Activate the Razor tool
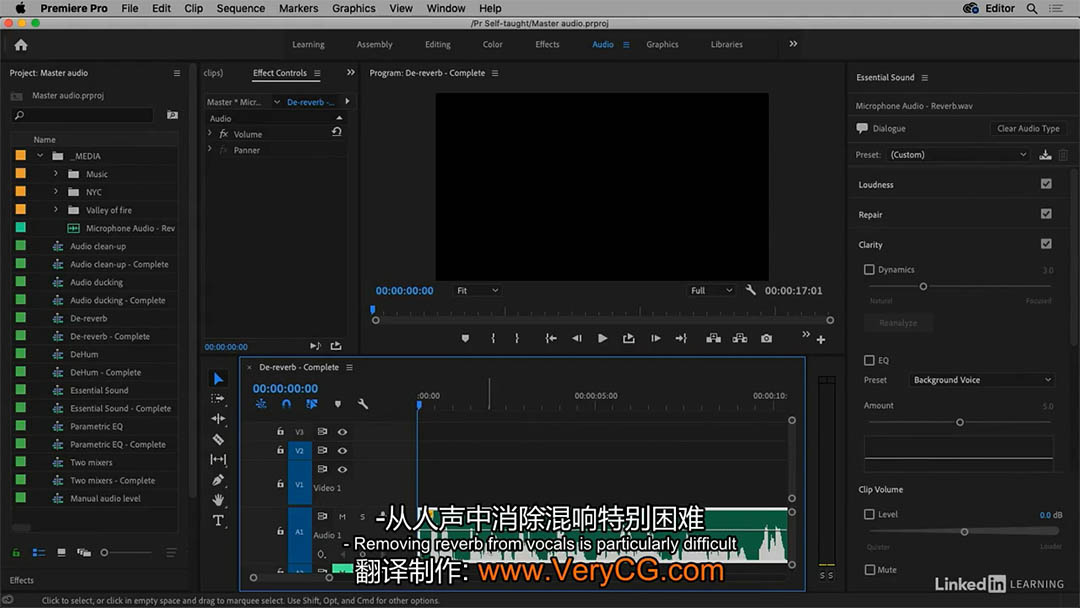The width and height of the screenshot is (1080, 608). coord(218,439)
